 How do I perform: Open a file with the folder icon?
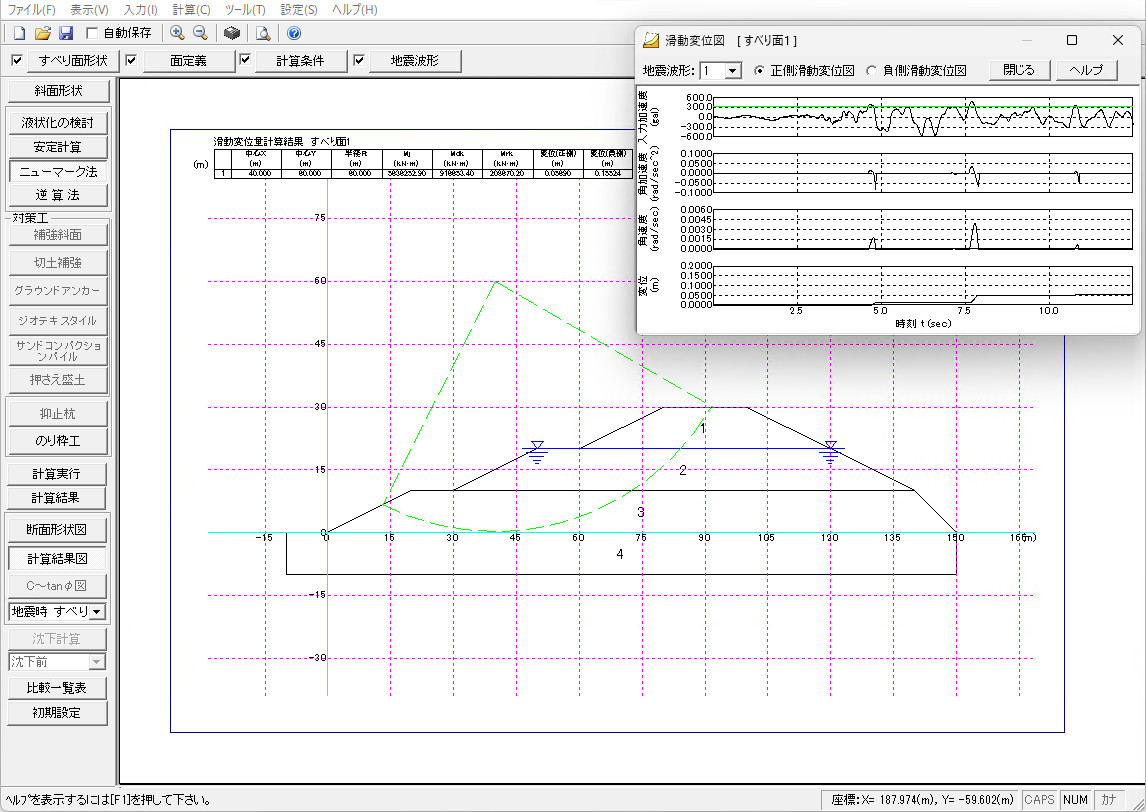[x=42, y=33]
